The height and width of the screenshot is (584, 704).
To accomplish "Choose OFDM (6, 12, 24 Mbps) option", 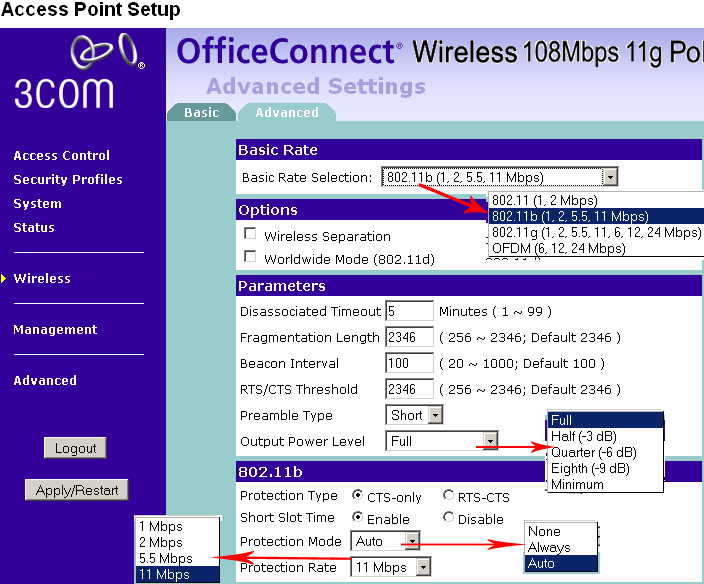I will (595, 248).
